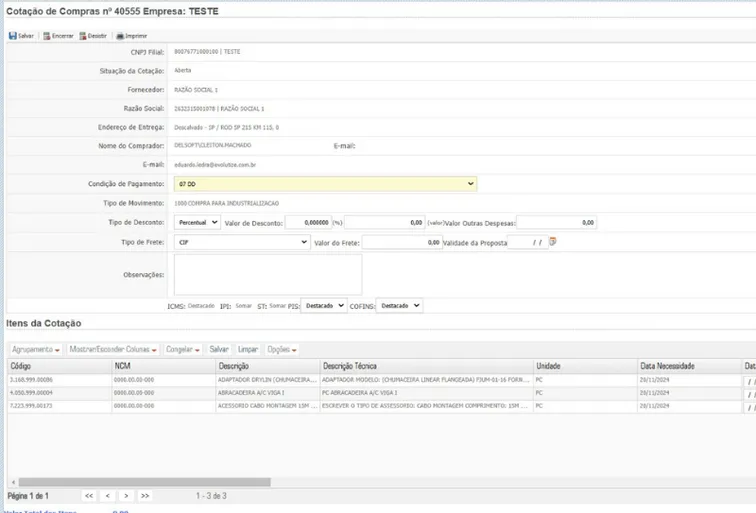The width and height of the screenshot is (756, 513).
Task: Expand Mostrar/Esconder Colunas menu
Action: [x=113, y=349]
